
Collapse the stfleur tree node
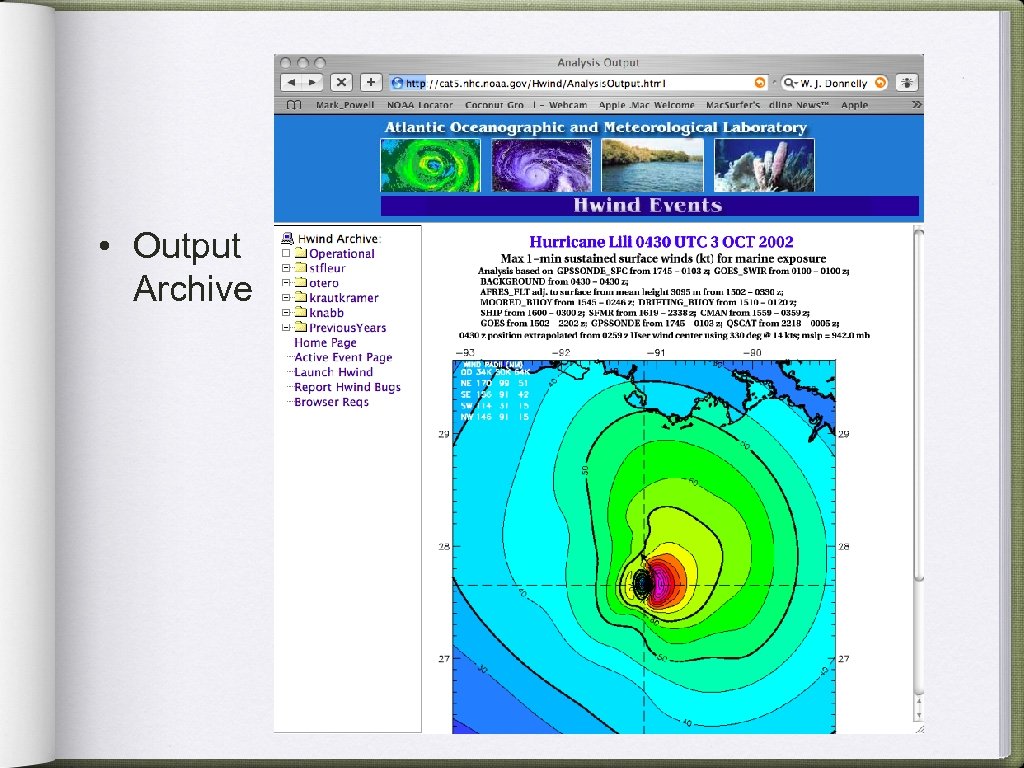point(285,268)
